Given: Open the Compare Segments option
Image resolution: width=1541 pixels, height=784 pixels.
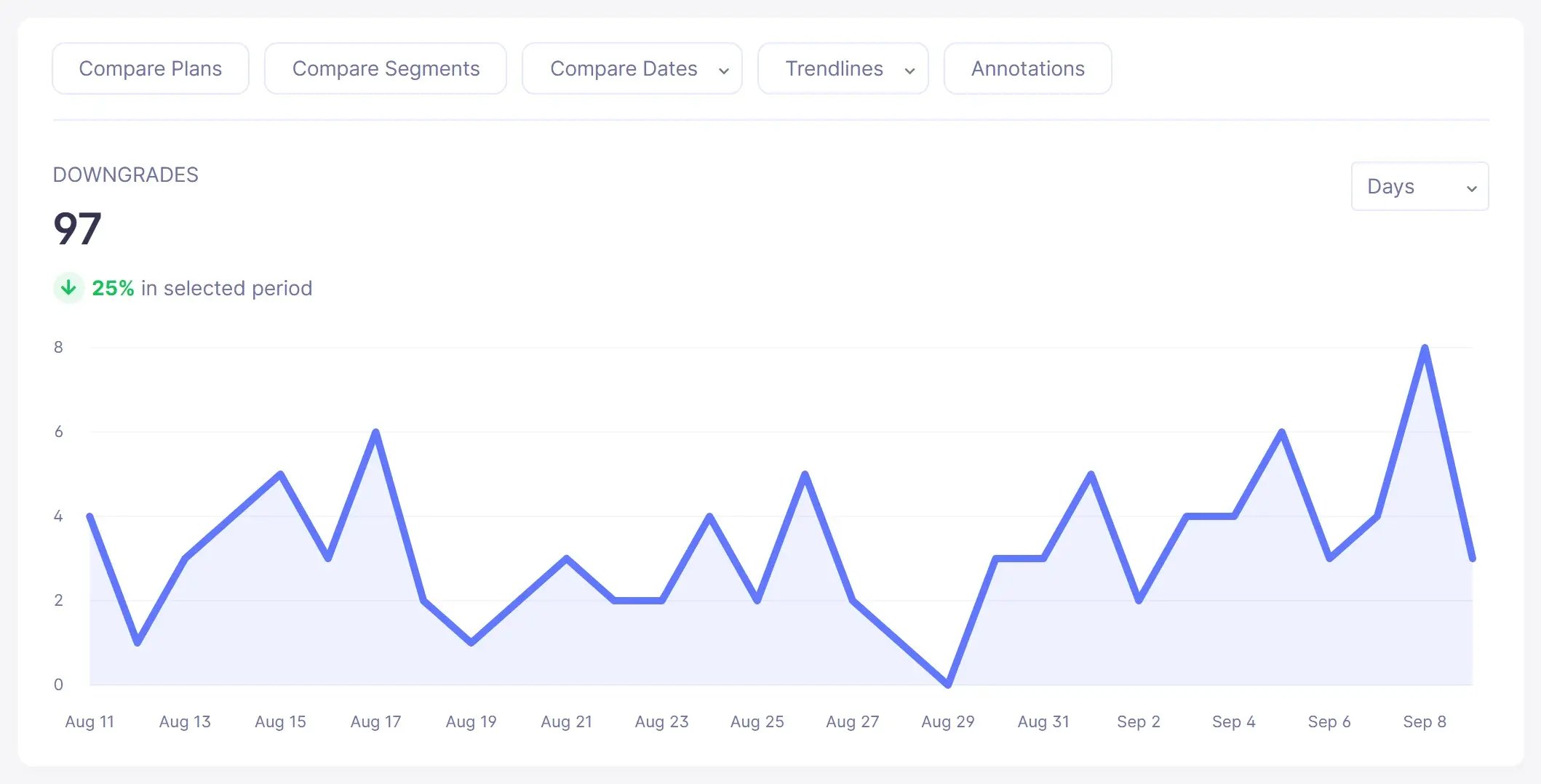Looking at the screenshot, I should click(386, 68).
